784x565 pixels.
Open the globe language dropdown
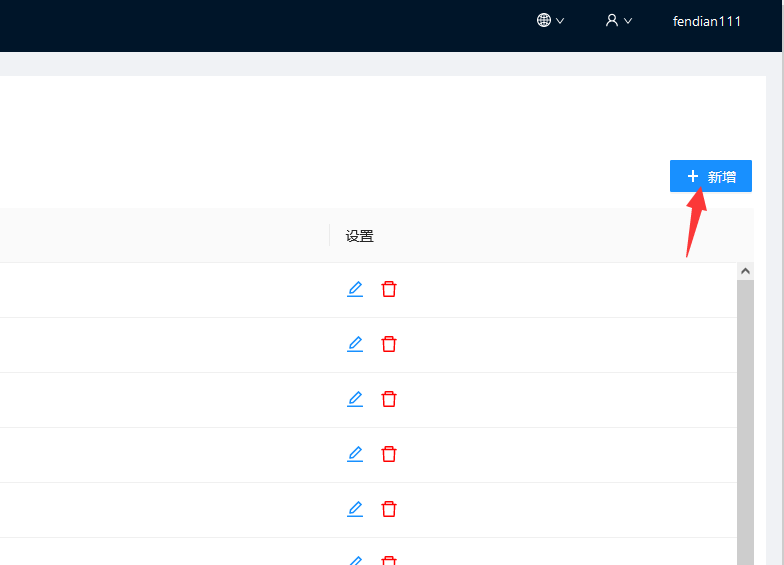coord(550,20)
